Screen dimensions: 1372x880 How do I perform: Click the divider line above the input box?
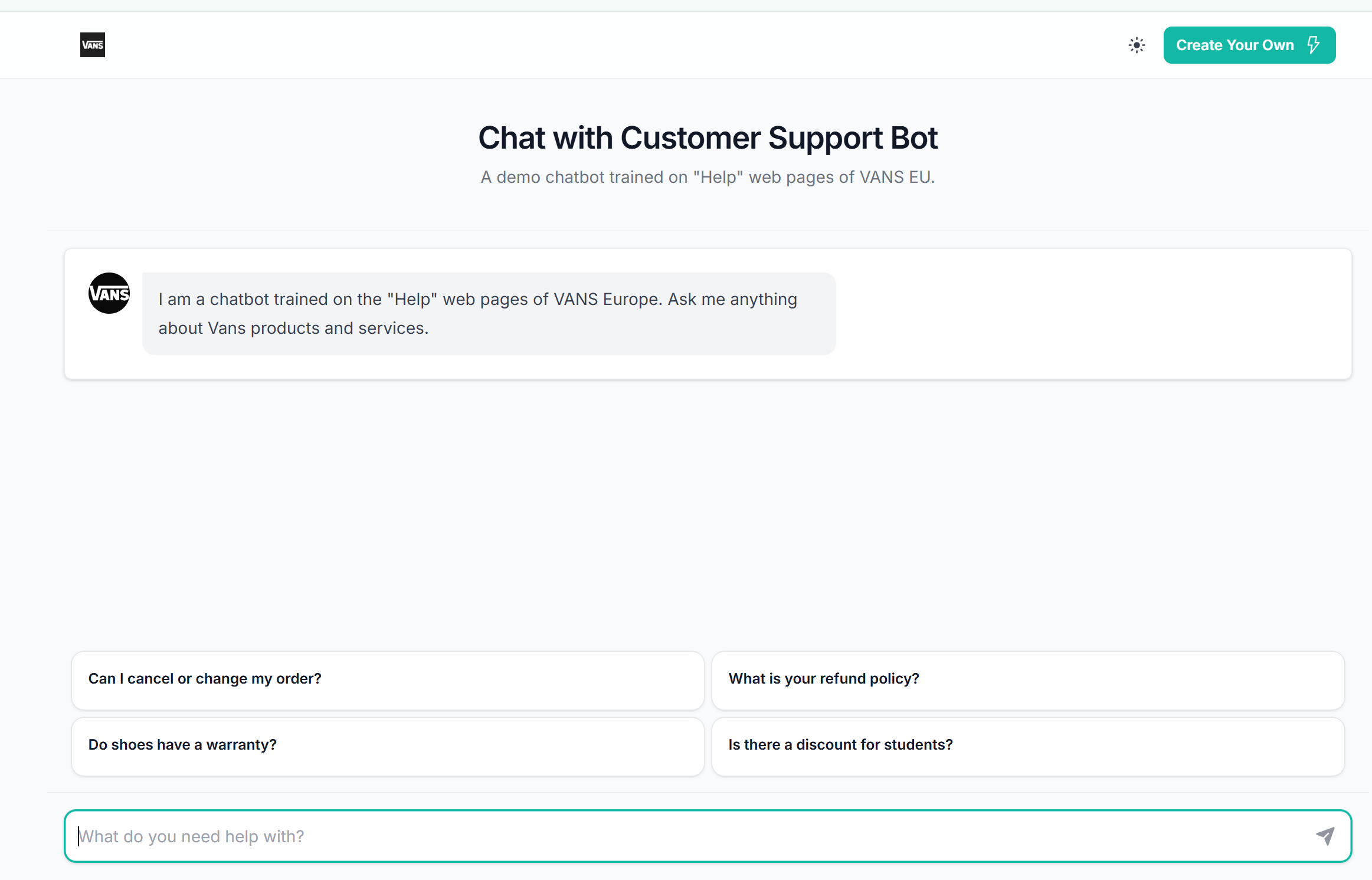(x=708, y=792)
